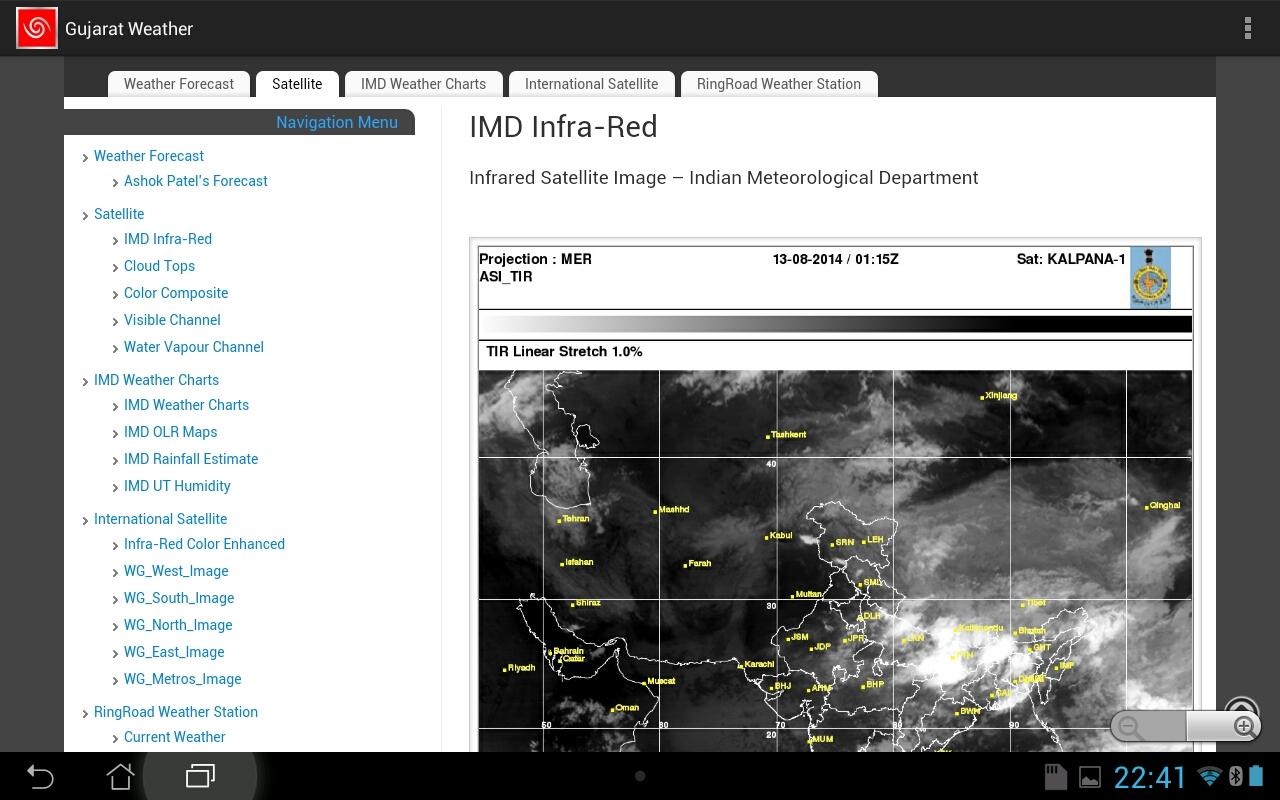The width and height of the screenshot is (1280, 800).
Task: Open the Water Vapour Channel link
Action: 193,347
